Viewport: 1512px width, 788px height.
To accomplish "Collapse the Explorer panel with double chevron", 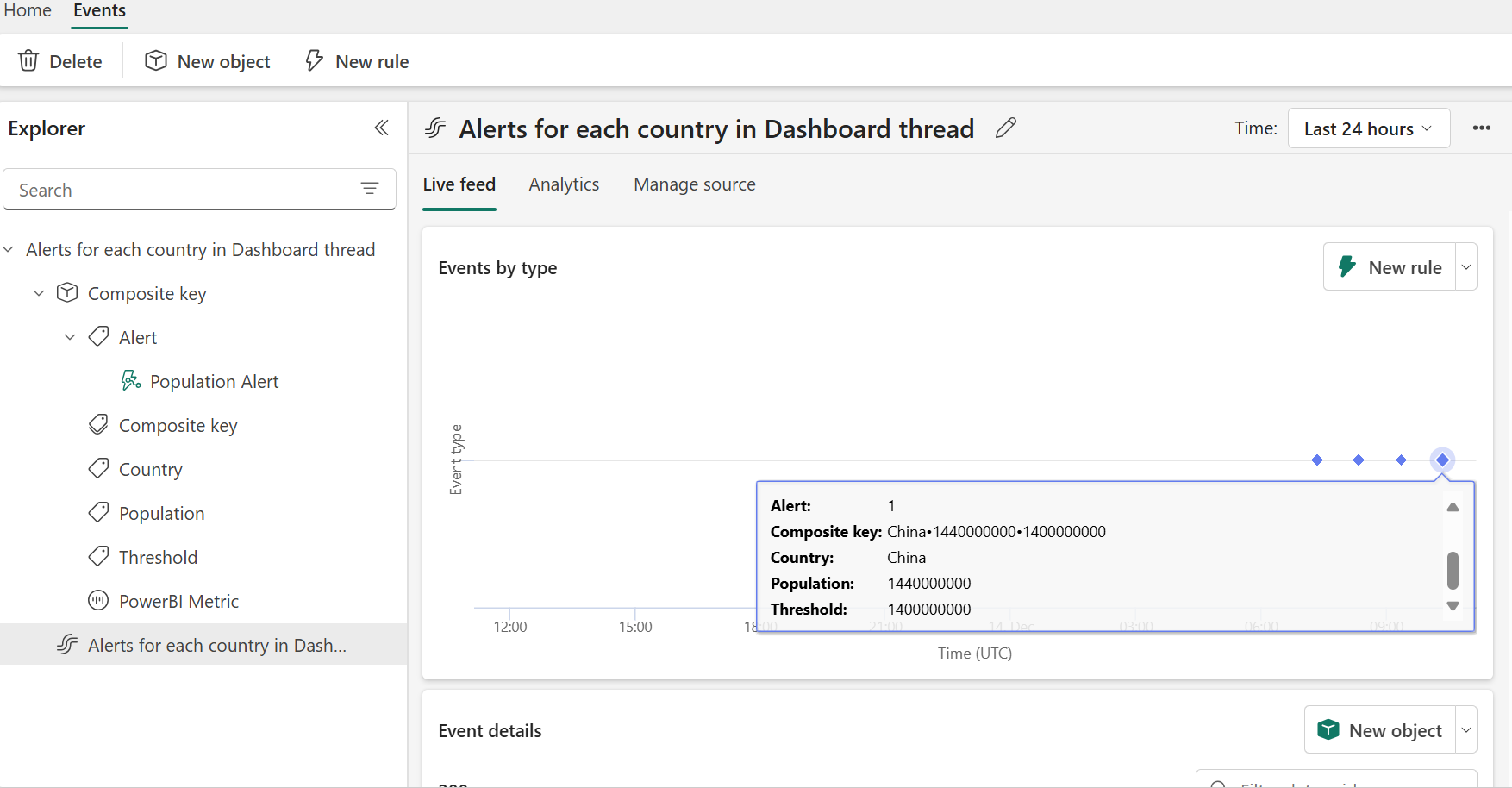I will (x=381, y=128).
